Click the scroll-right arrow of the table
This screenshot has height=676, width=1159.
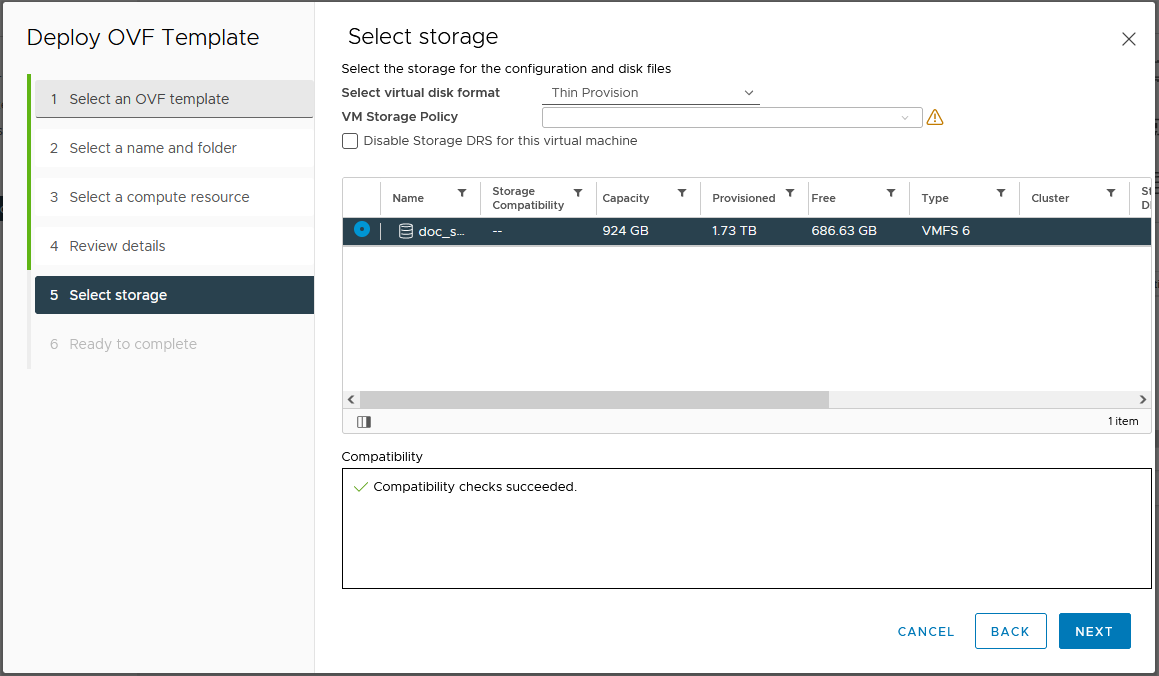1143,400
